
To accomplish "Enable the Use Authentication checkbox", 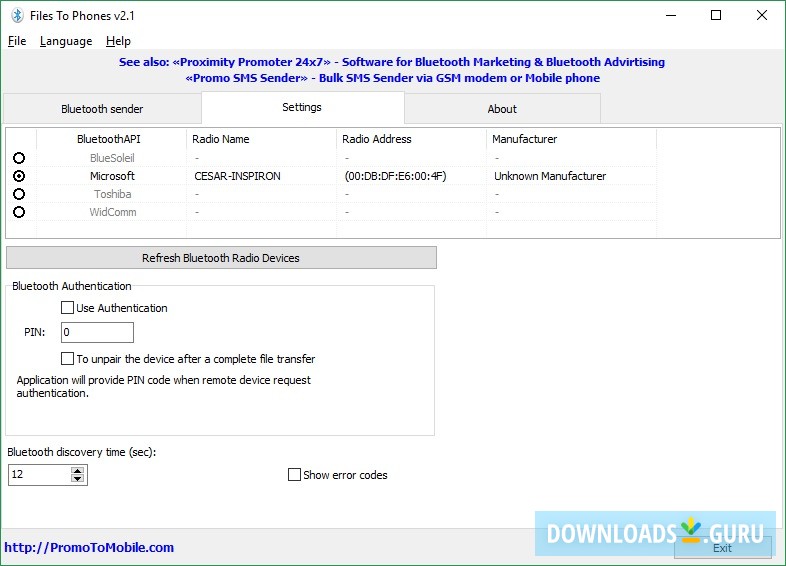I will pos(67,307).
